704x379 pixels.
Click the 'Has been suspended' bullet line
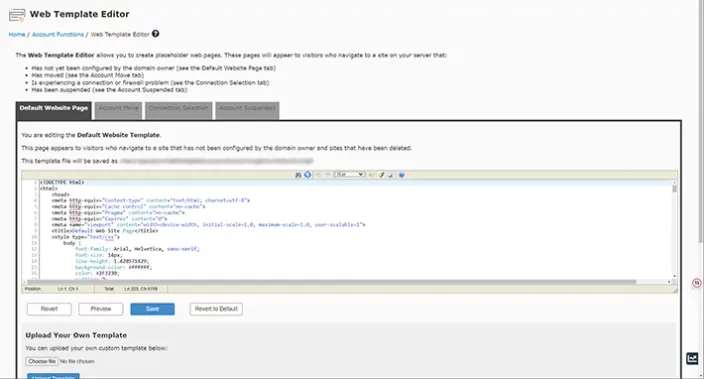pos(110,90)
